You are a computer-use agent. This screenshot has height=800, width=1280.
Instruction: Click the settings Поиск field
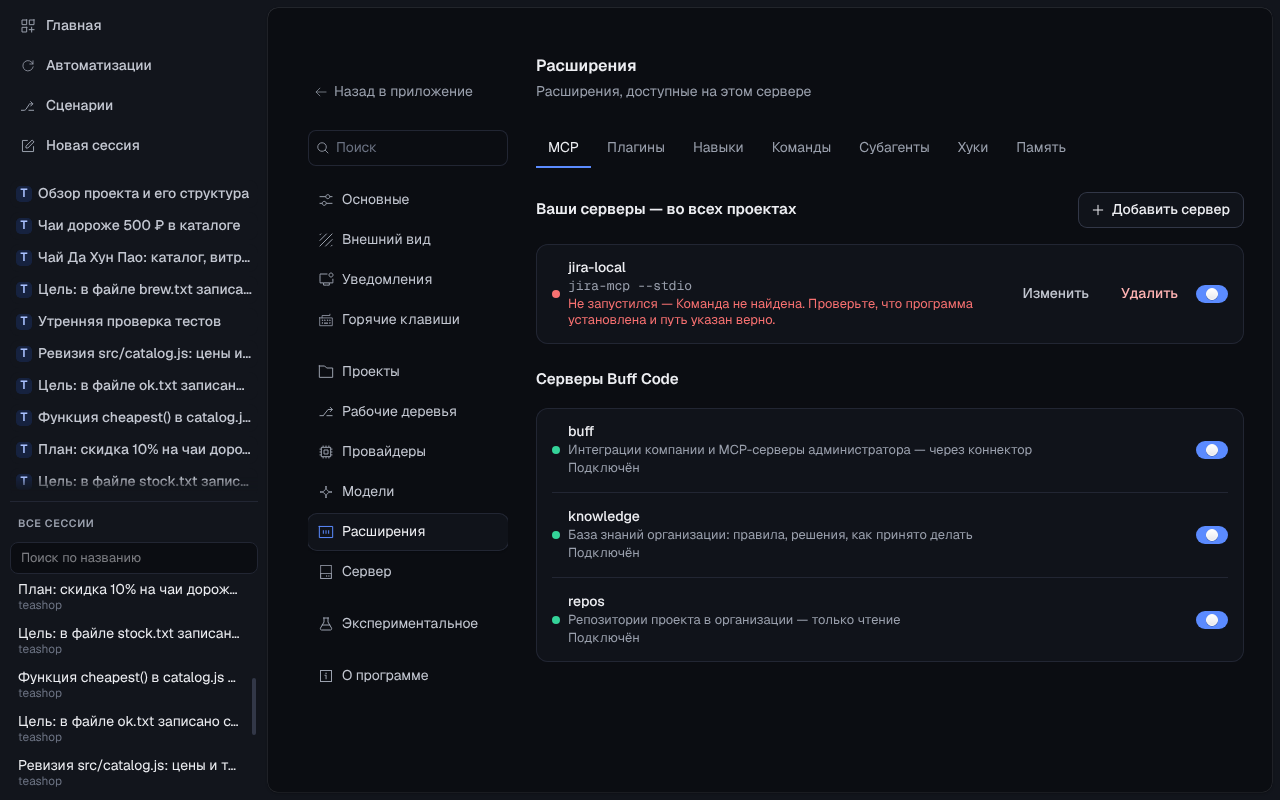[408, 147]
